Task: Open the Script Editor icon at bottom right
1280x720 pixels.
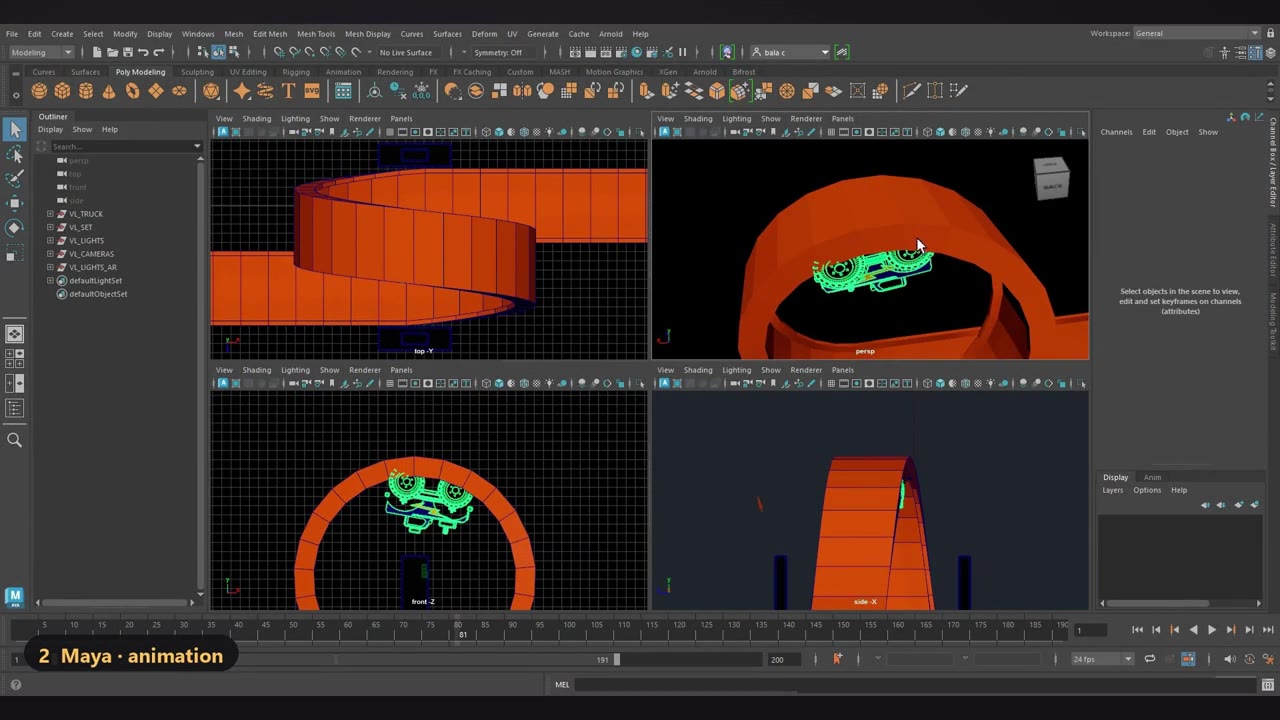Action: click(1268, 685)
